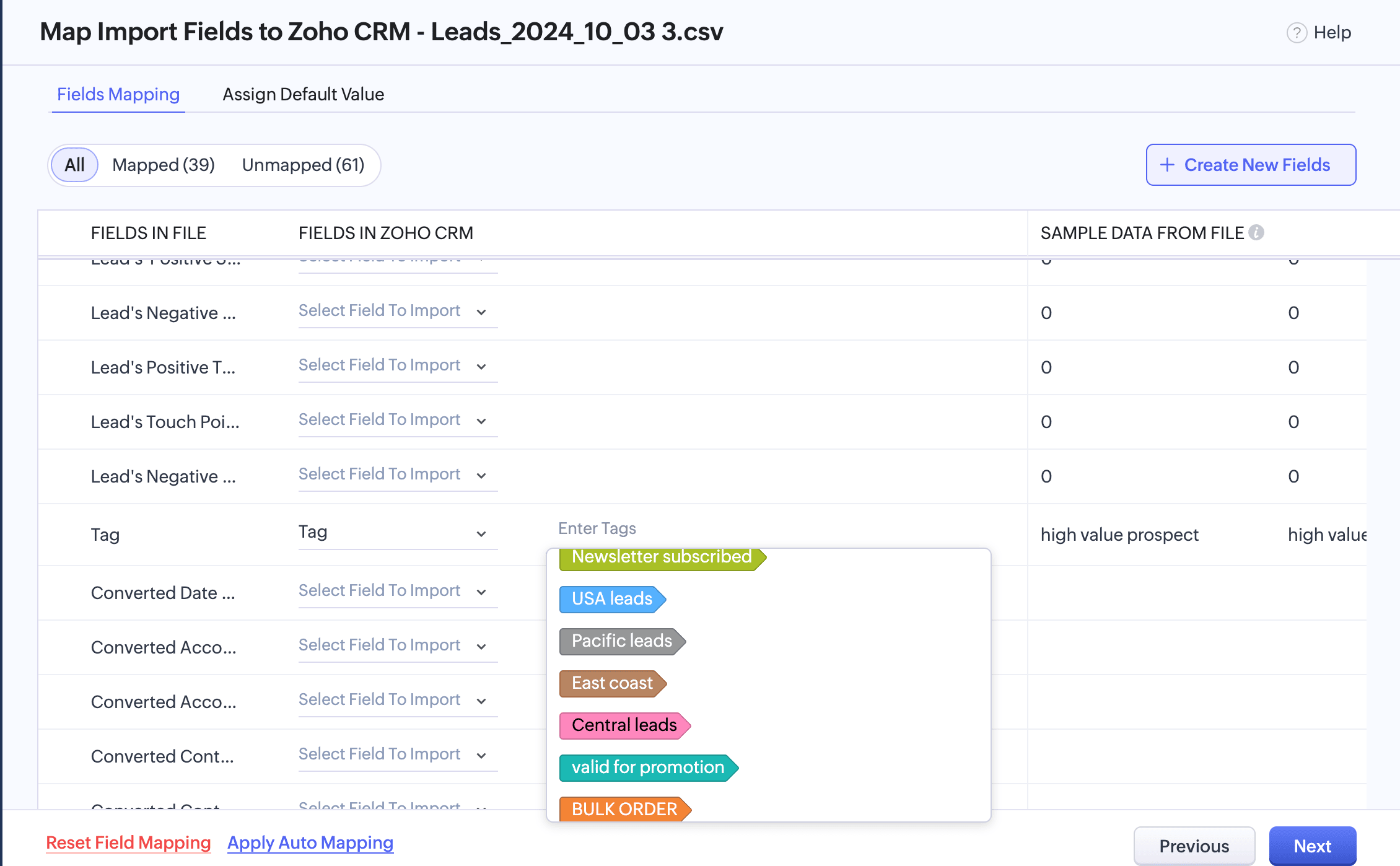This screenshot has height=866, width=1400.
Task: Select the Newsletter subscribed tag
Action: (661, 558)
